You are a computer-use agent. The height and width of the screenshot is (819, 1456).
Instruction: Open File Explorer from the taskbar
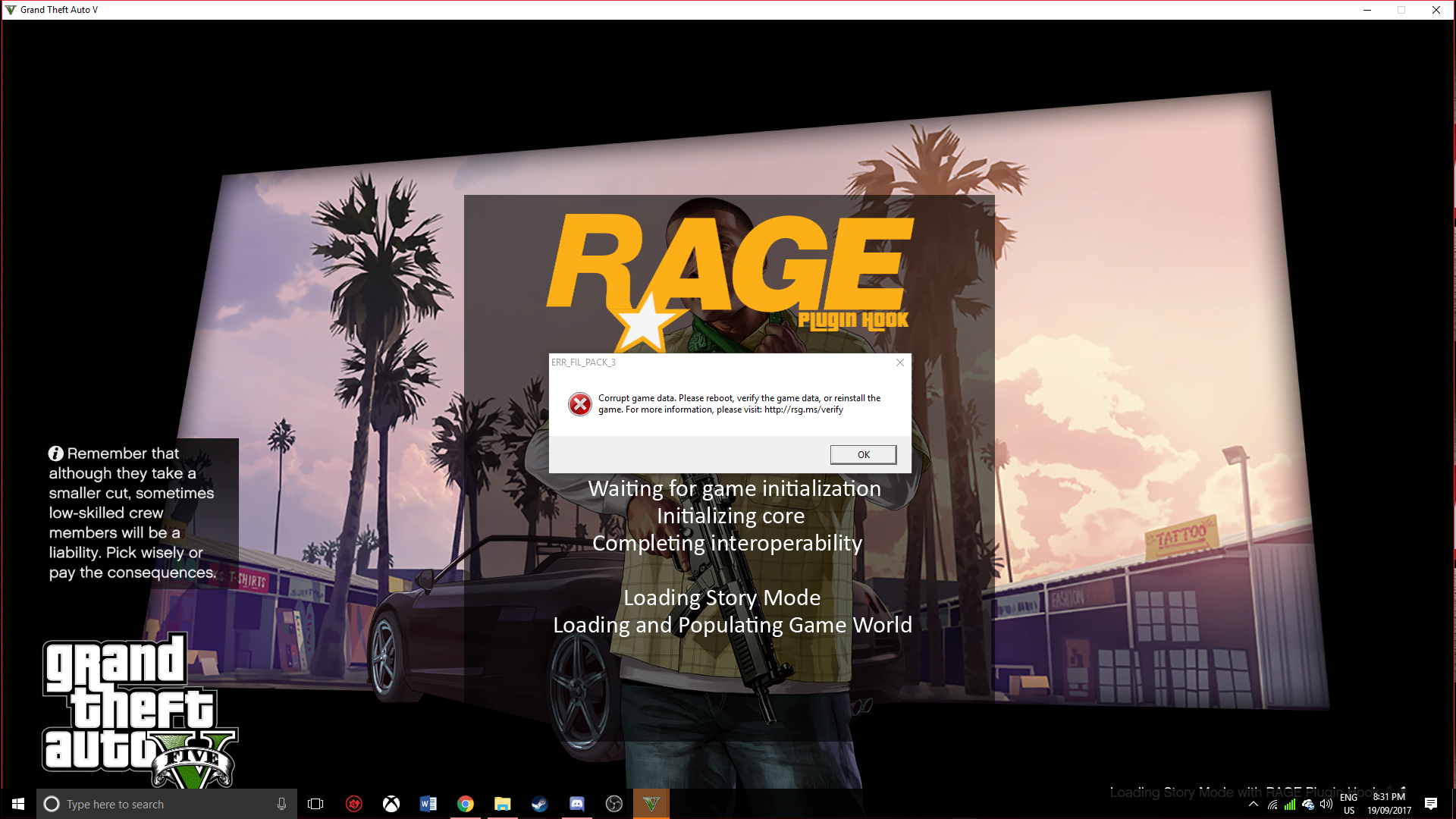point(502,804)
